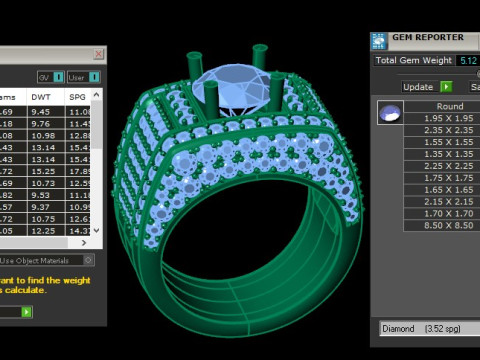Click the SPG column header
This screenshot has width=480, height=360.
[x=77, y=97]
